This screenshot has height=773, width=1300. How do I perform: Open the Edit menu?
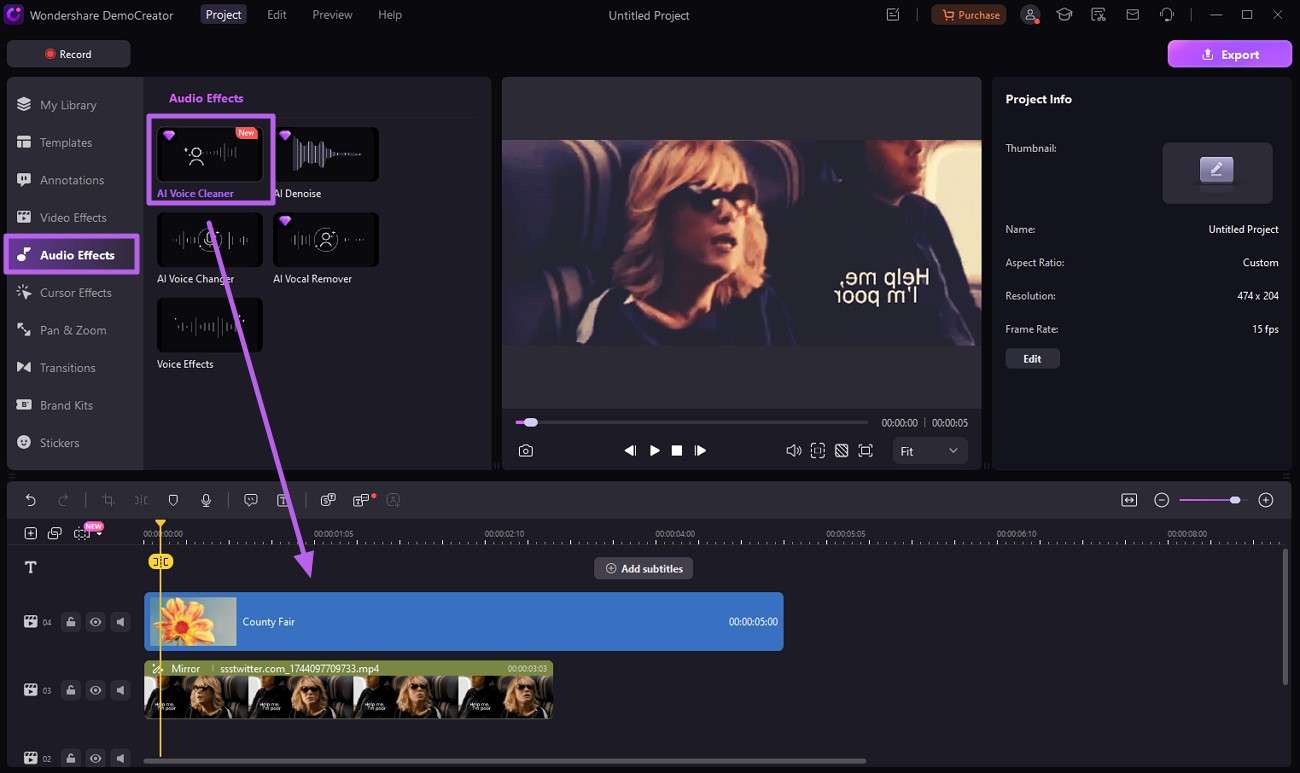pos(277,15)
